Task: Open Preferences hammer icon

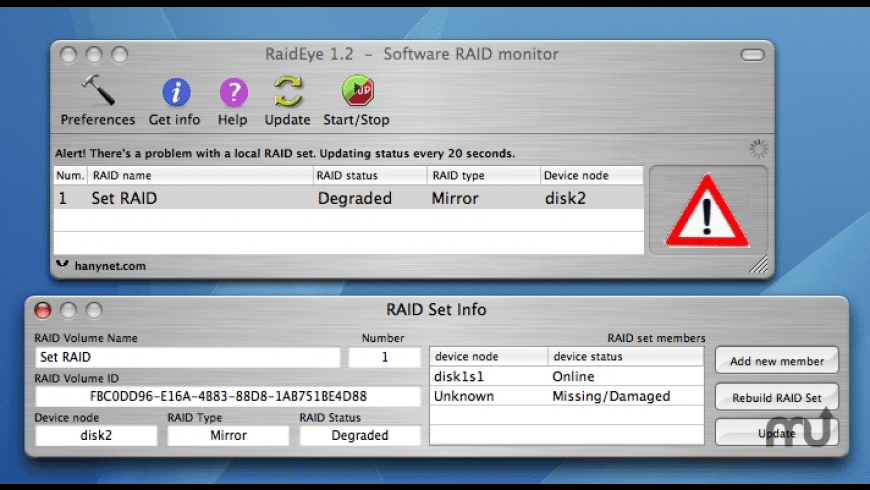Action: [x=97, y=94]
